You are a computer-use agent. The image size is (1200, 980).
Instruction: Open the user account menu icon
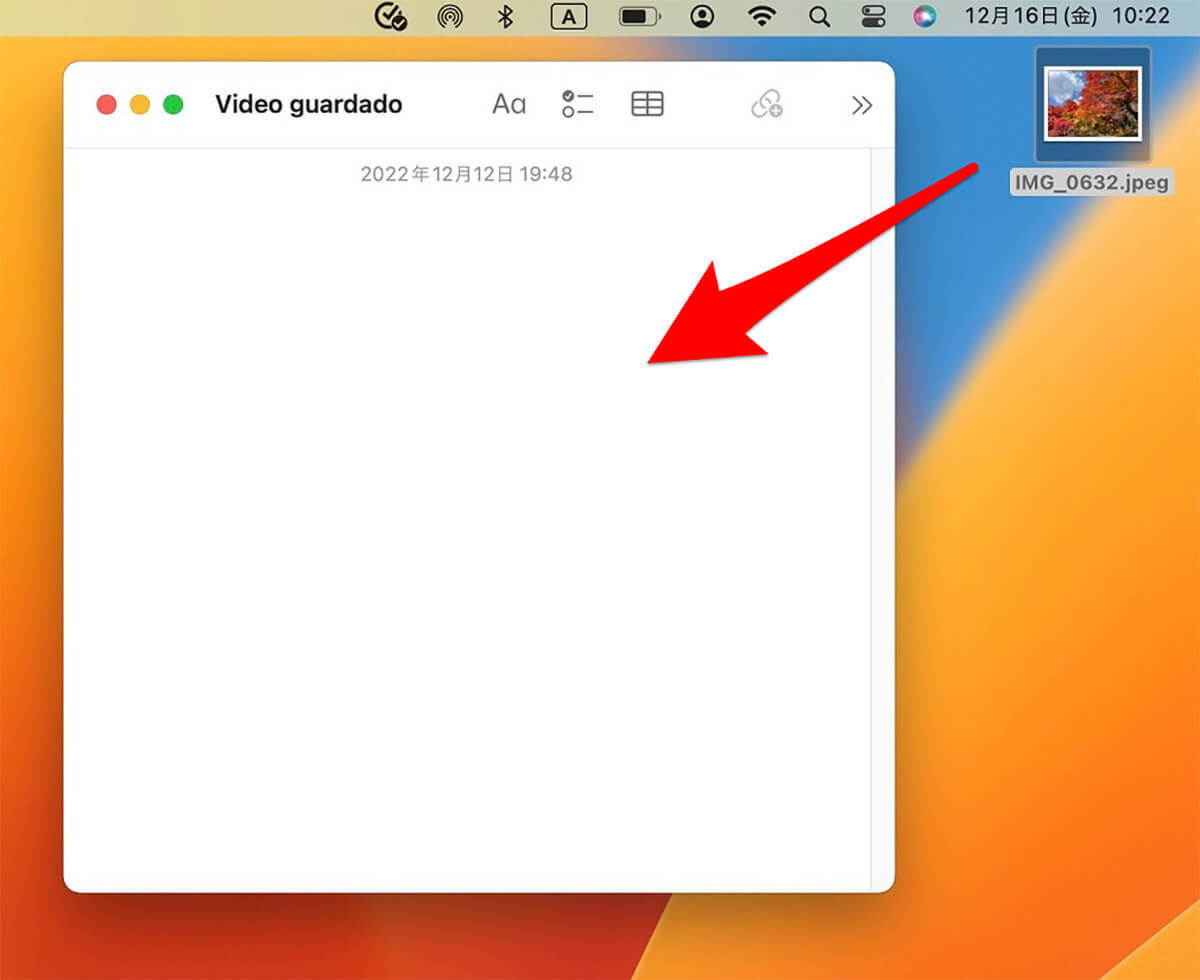(703, 17)
